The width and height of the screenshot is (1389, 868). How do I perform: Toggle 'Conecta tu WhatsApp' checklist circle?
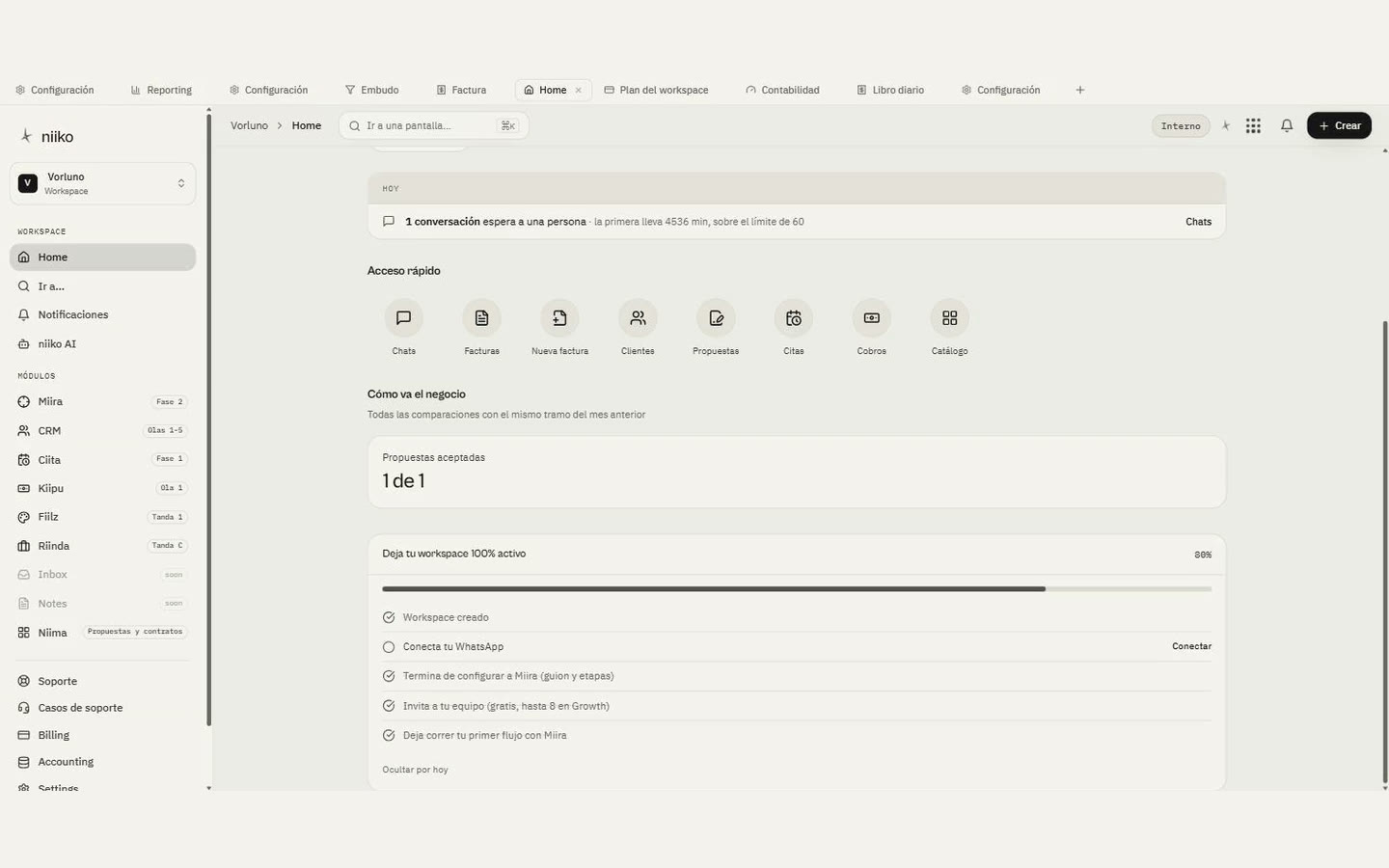pyautogui.click(x=389, y=647)
